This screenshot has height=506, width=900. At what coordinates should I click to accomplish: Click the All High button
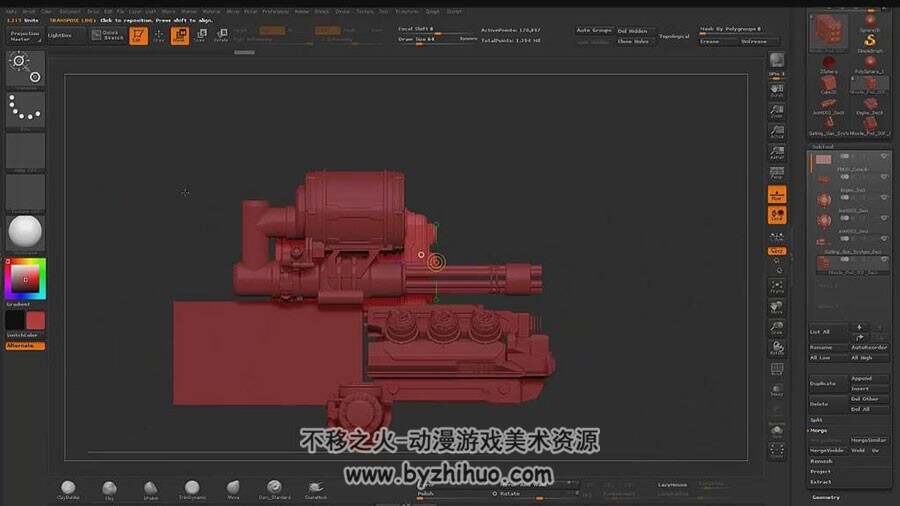(x=870, y=358)
